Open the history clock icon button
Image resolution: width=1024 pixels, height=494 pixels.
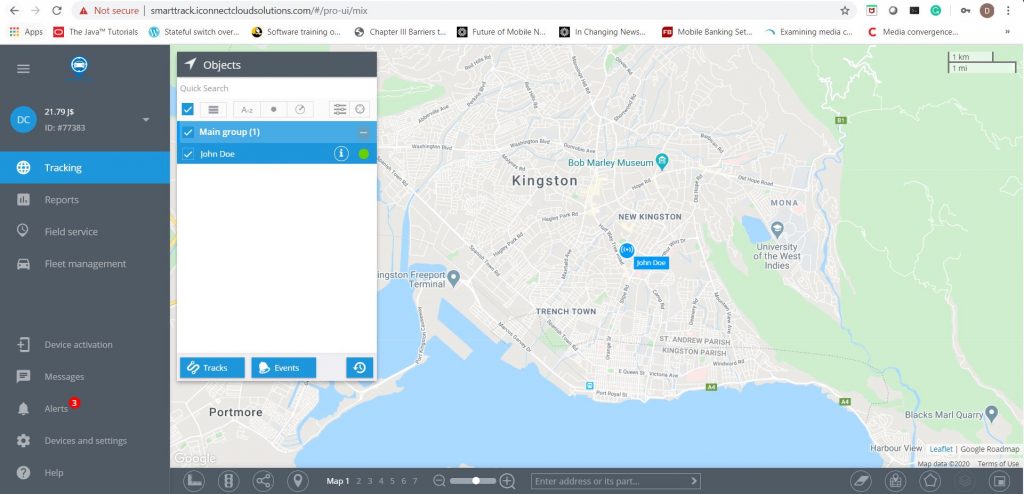(x=360, y=368)
